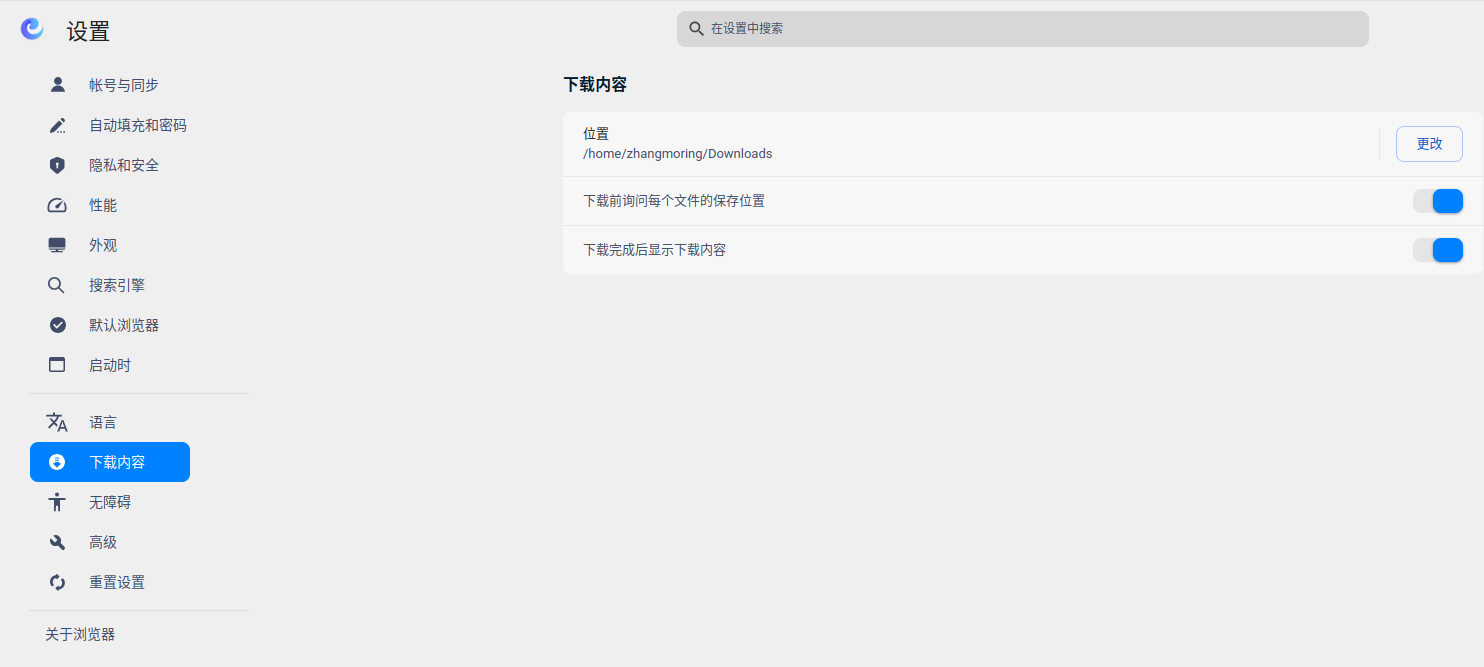Click the /home/zhangmoring/Downloads path text
1484x667 pixels.
pyautogui.click(x=678, y=154)
